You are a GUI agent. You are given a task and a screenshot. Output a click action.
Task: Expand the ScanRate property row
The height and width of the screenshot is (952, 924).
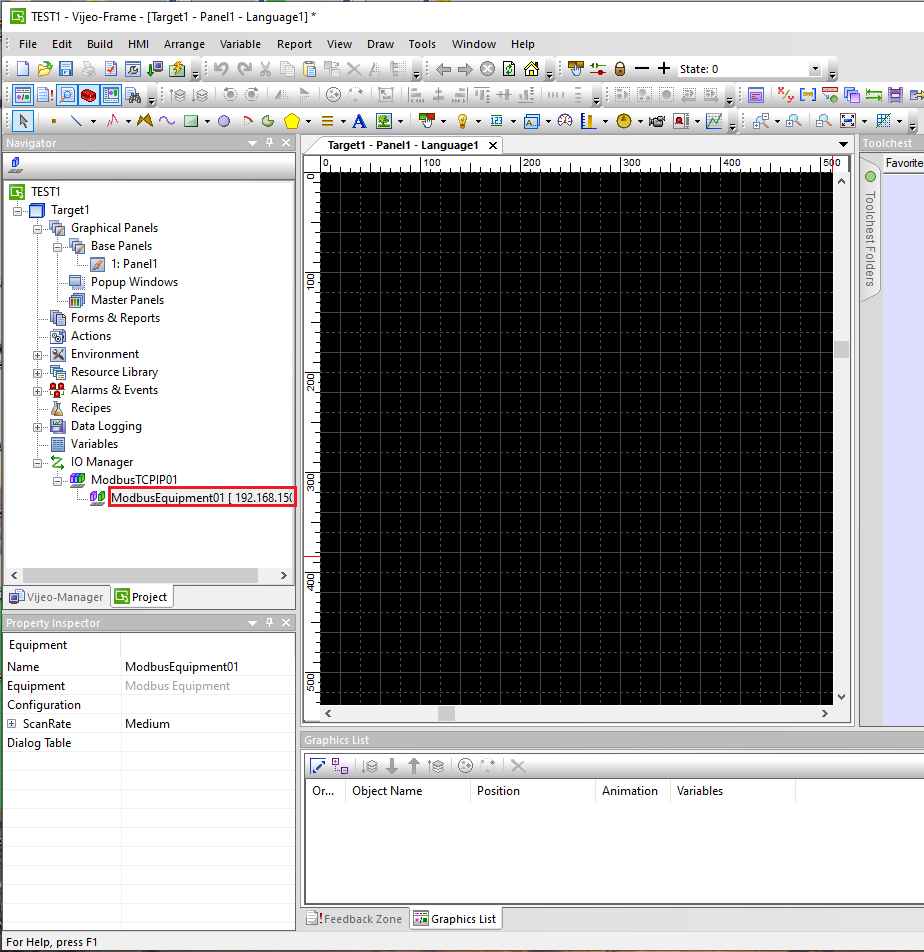click(12, 724)
